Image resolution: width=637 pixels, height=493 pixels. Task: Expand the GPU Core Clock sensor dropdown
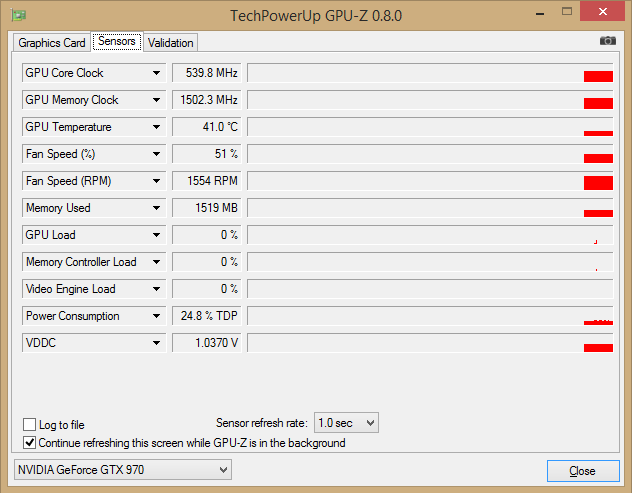(x=156, y=73)
